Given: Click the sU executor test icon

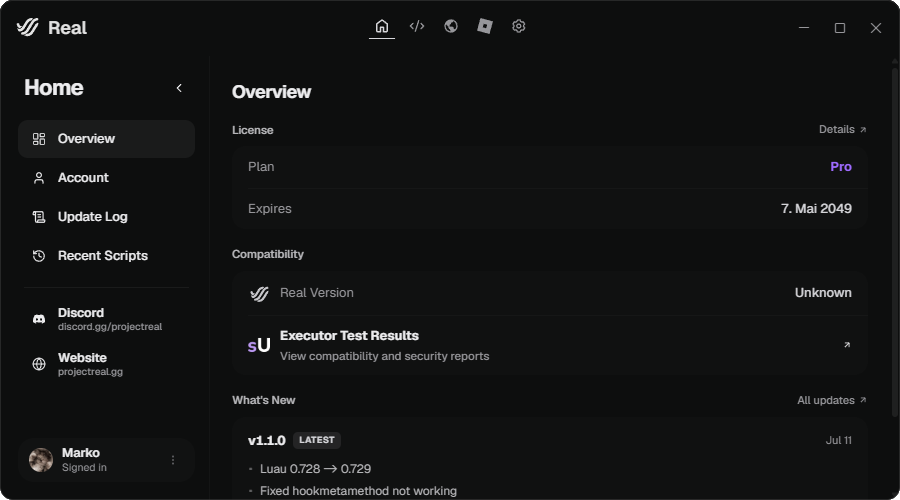Looking at the screenshot, I should (x=259, y=346).
